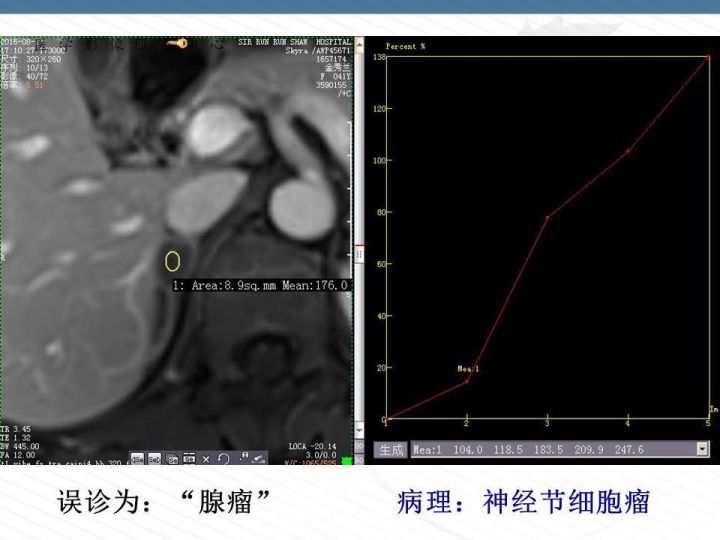Click the green status indicator below the image scrollbar
Image resolution: width=720 pixels, height=540 pixels.
coord(347,460)
